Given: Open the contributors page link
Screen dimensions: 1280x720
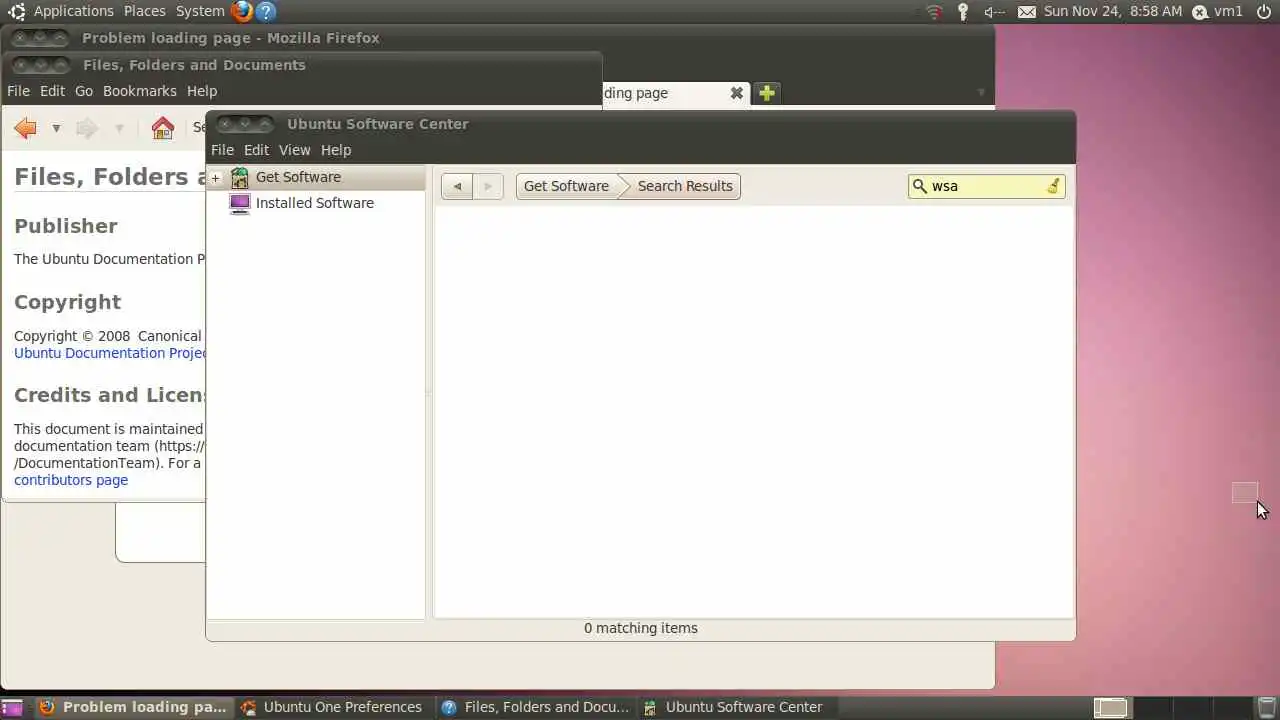Looking at the screenshot, I should [71, 480].
